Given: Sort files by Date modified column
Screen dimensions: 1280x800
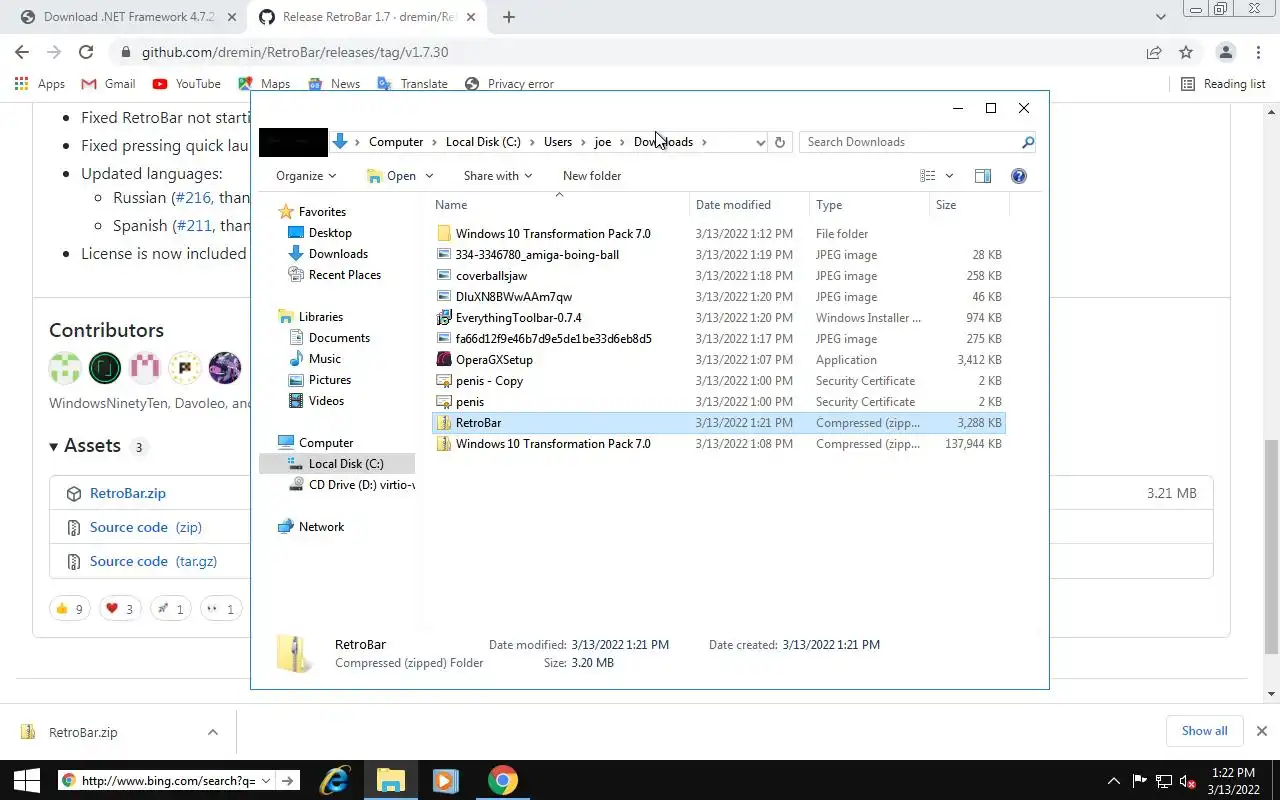Looking at the screenshot, I should point(750,205).
